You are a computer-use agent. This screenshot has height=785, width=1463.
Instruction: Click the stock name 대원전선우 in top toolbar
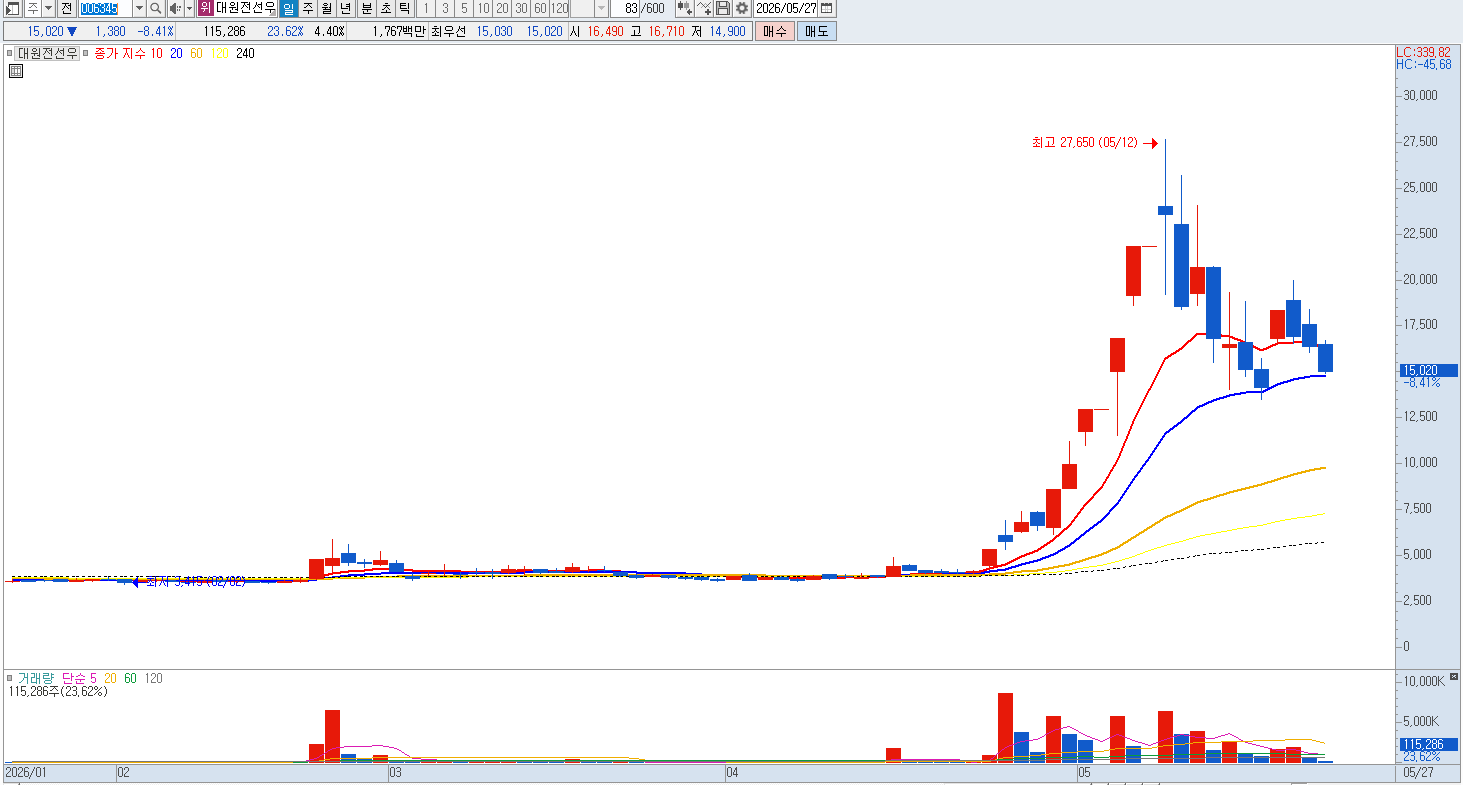pos(245,8)
